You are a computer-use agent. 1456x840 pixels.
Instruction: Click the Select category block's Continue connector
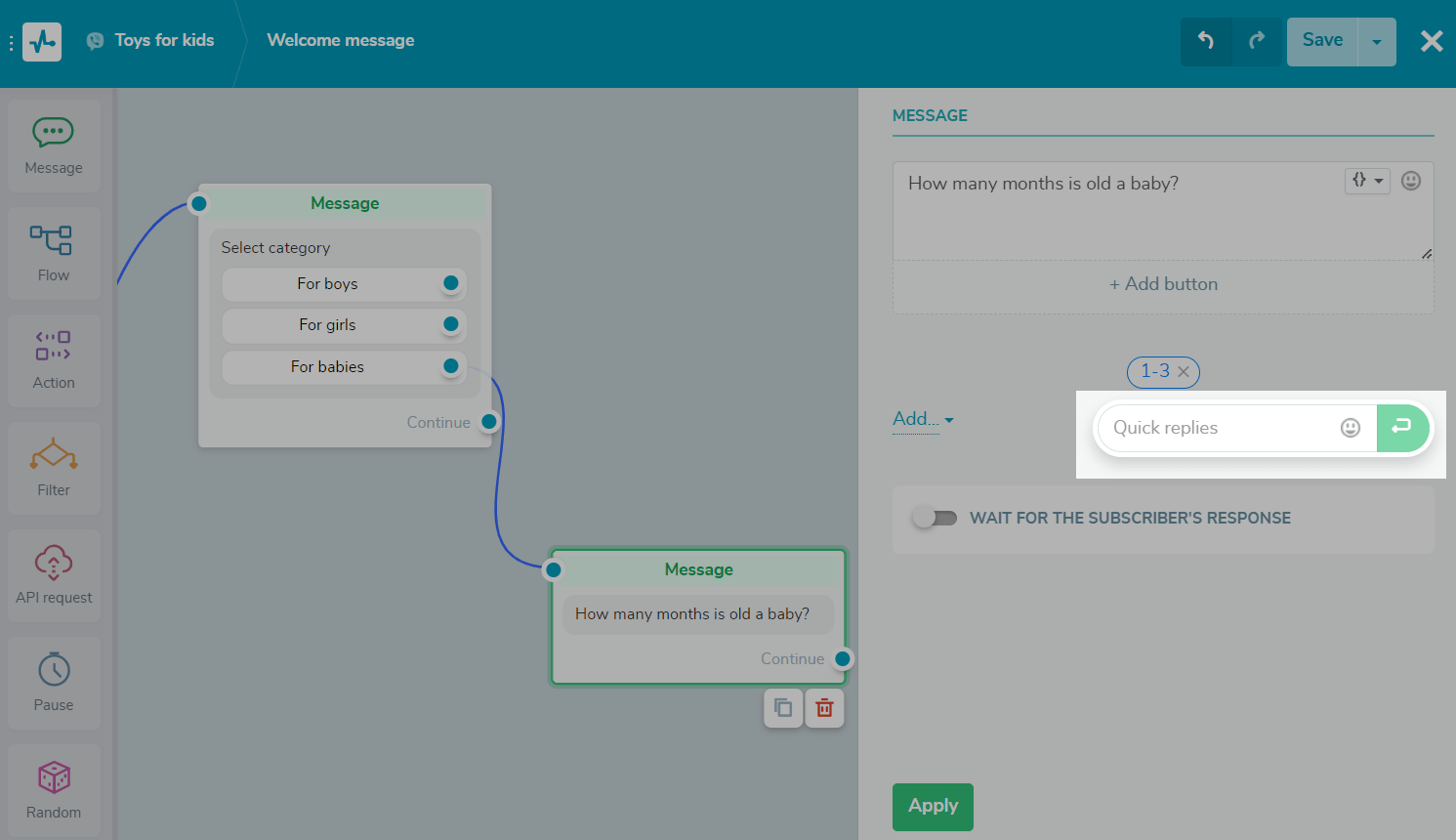pos(490,422)
